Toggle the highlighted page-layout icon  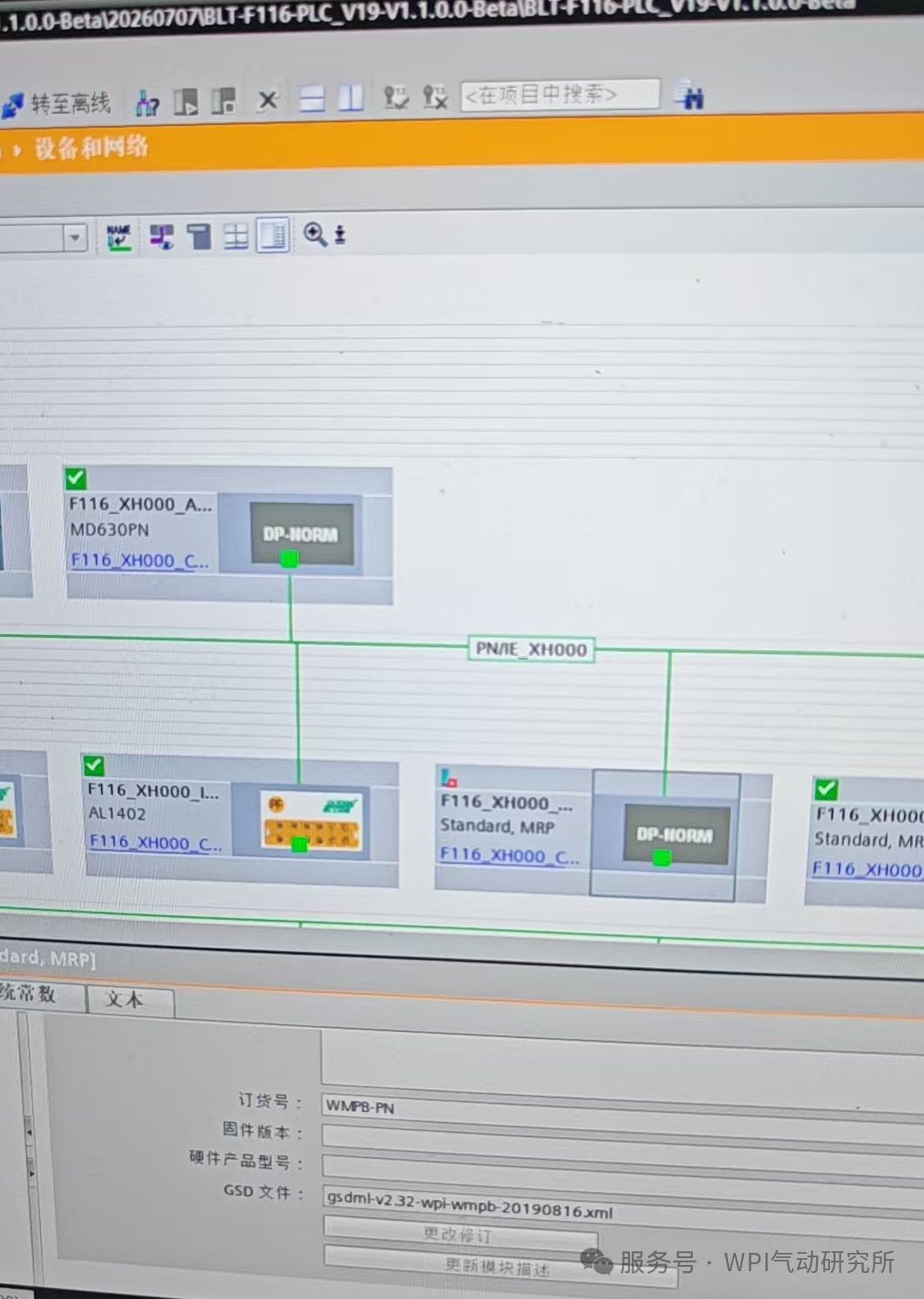[273, 235]
